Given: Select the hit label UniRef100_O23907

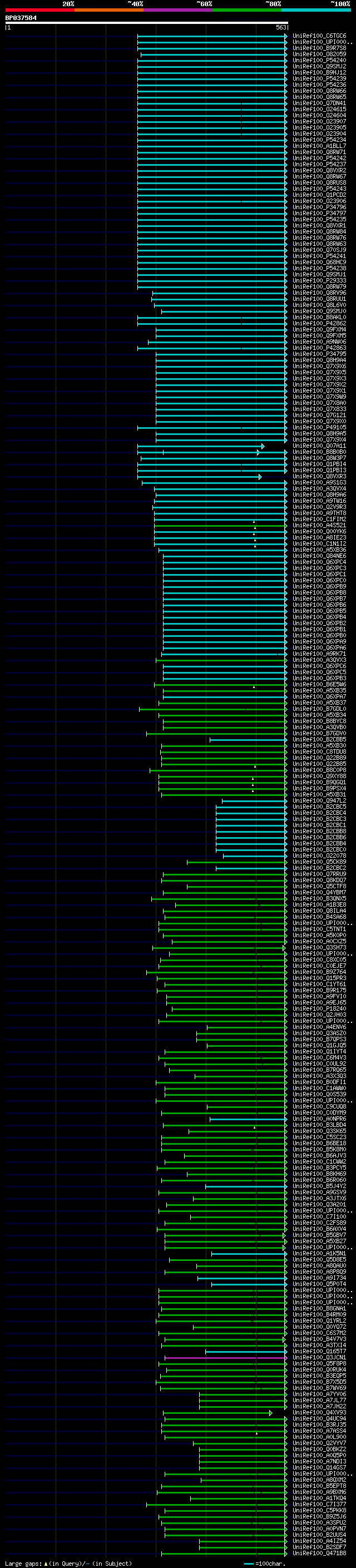Looking at the screenshot, I should point(319,122).
